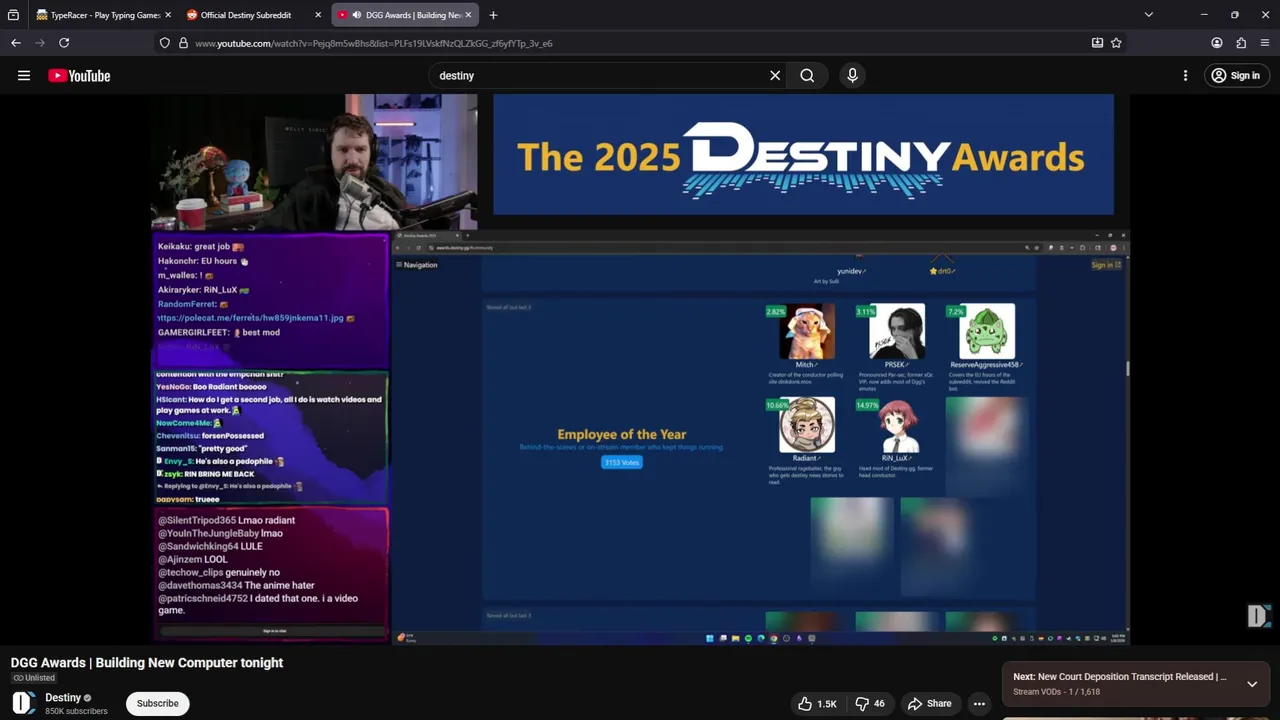Close the Official Destiny Subreddit tab

tap(318, 15)
